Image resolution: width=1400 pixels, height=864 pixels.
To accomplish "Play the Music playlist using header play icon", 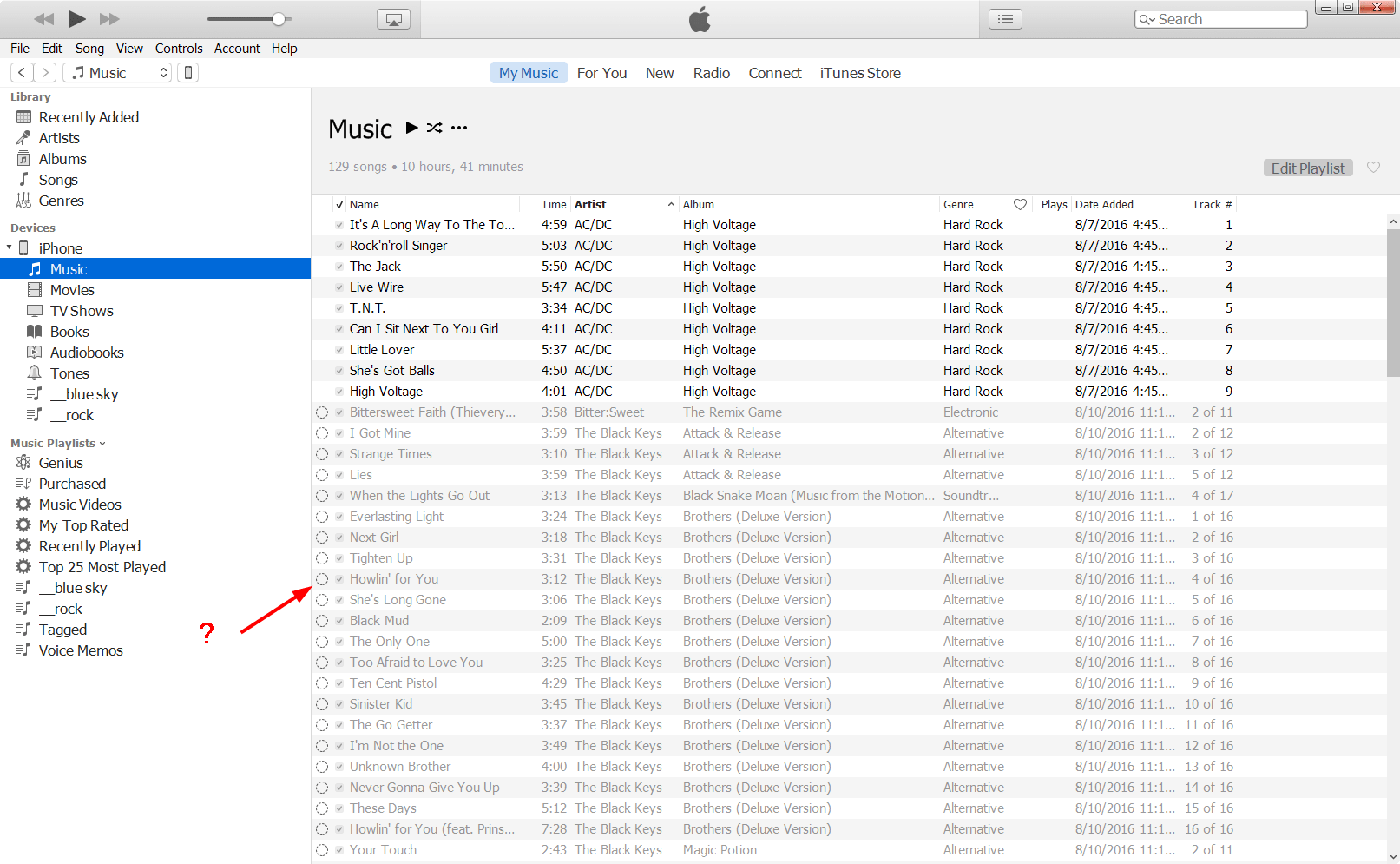I will (x=412, y=128).
